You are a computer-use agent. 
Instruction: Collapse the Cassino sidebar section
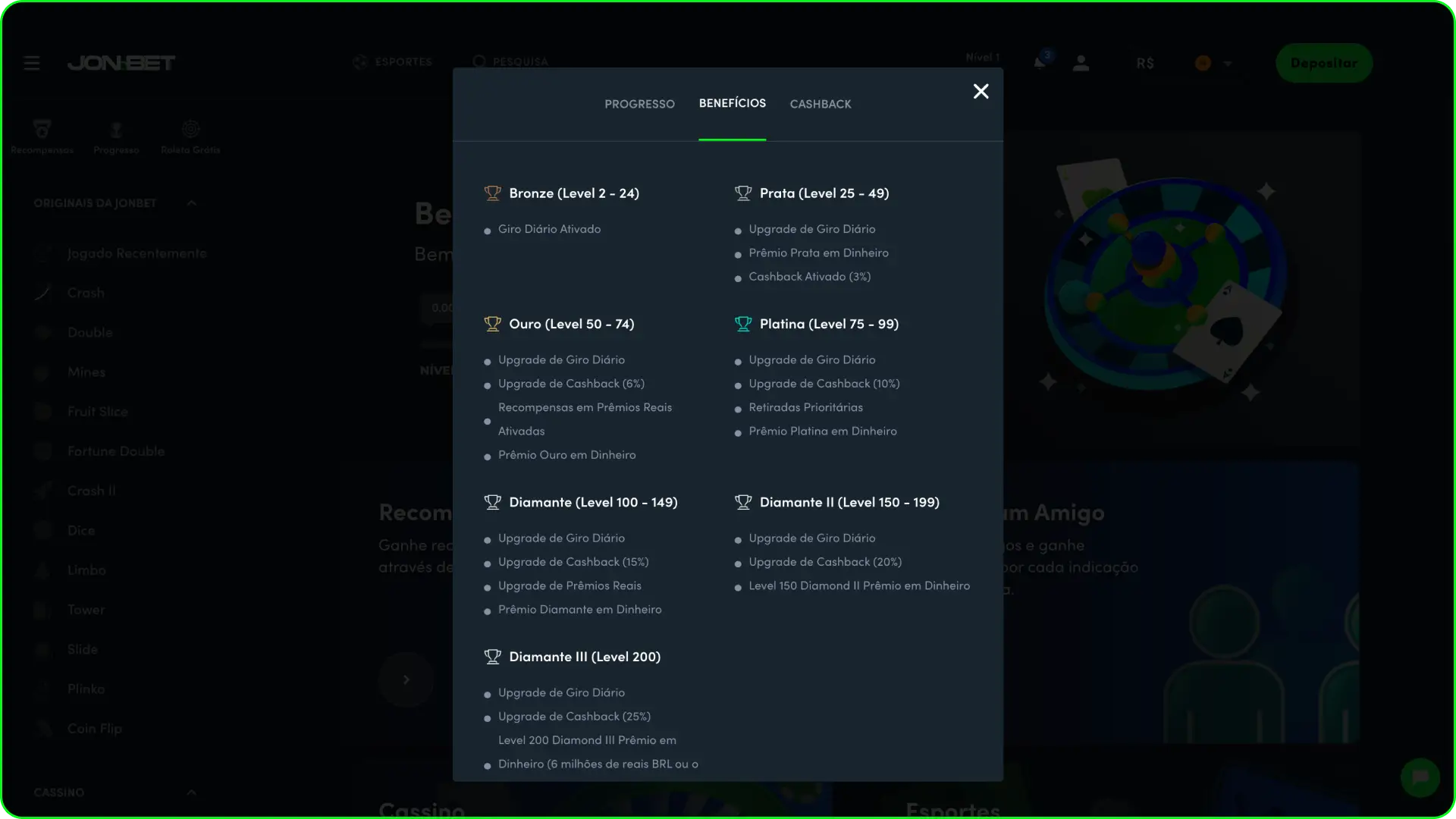pyautogui.click(x=192, y=792)
